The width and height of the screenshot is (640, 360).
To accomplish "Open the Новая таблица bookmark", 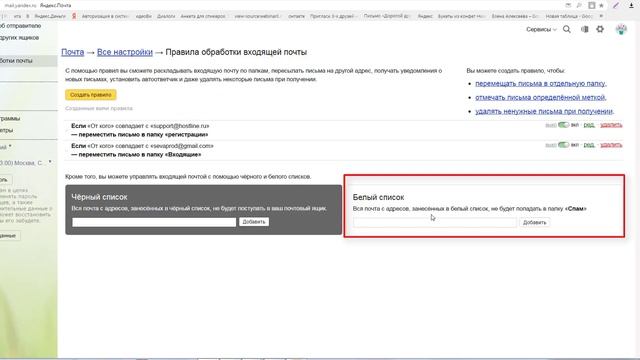I will [569, 16].
